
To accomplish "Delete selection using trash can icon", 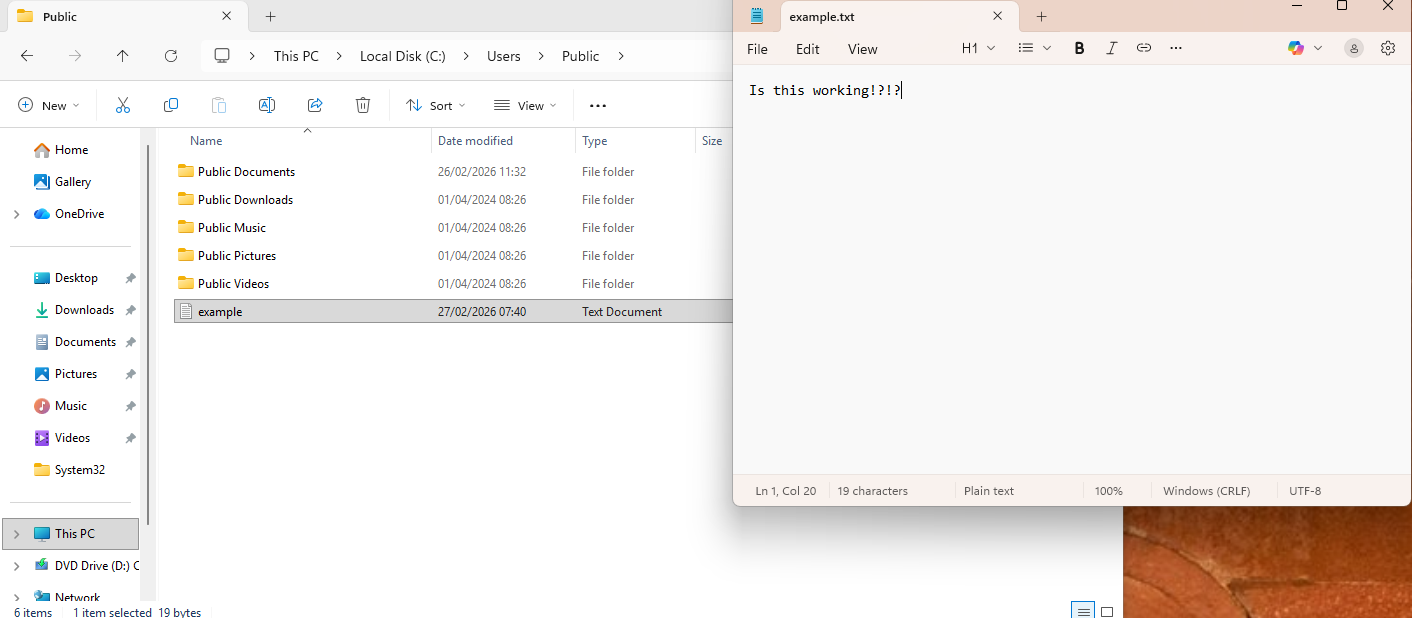I will click(x=363, y=105).
